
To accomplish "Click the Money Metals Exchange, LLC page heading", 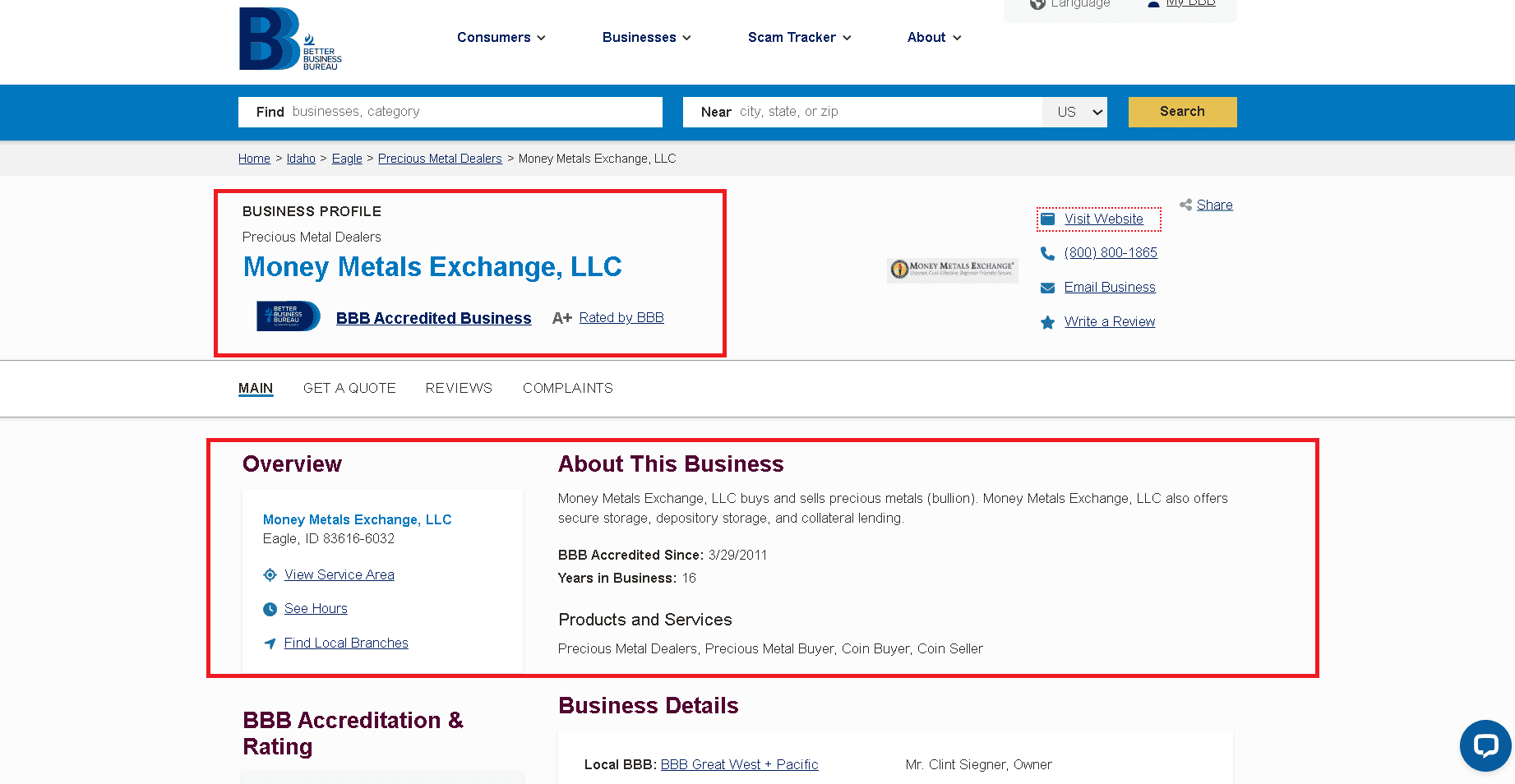I will (432, 267).
